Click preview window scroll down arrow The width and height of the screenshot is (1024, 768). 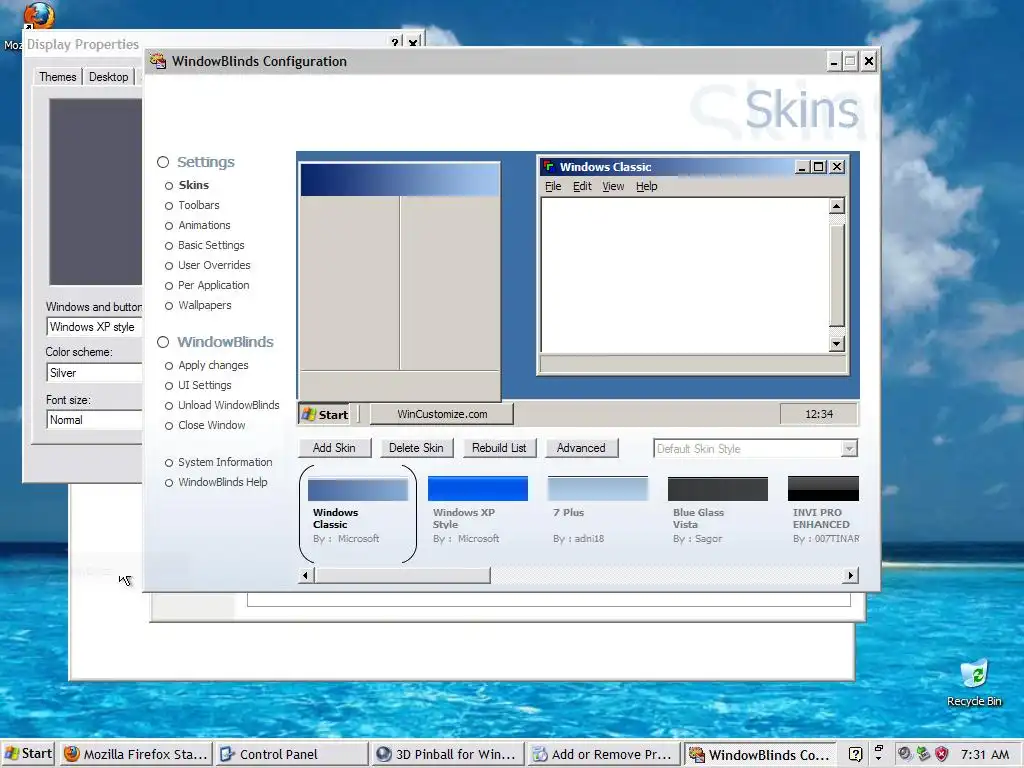[x=837, y=344]
